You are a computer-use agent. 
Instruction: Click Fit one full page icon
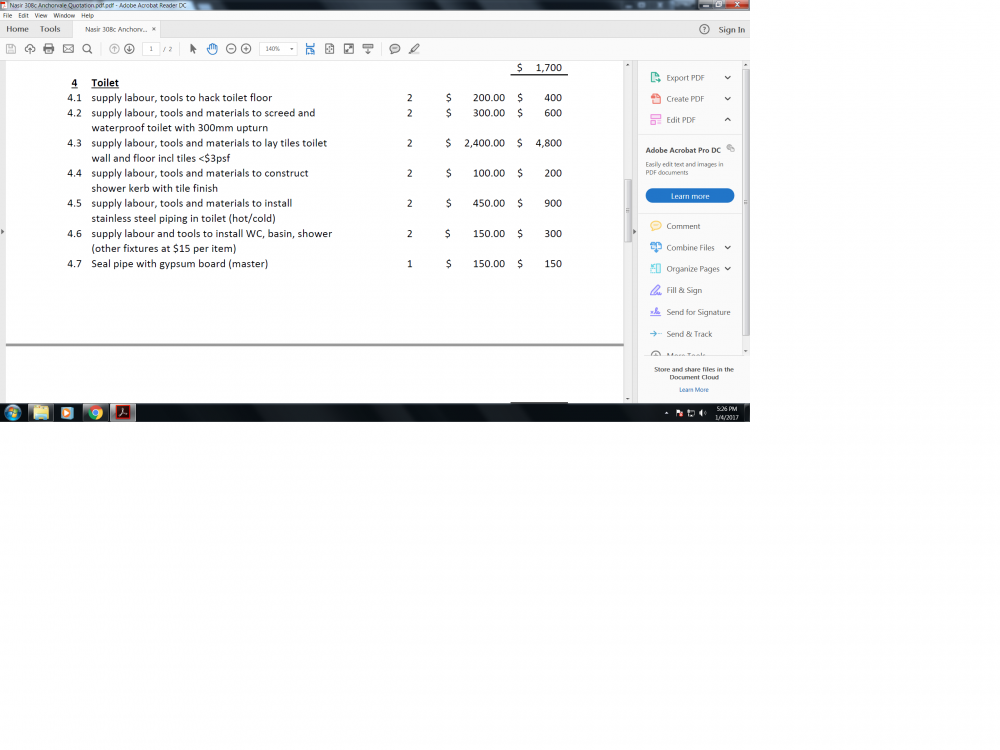pos(330,49)
